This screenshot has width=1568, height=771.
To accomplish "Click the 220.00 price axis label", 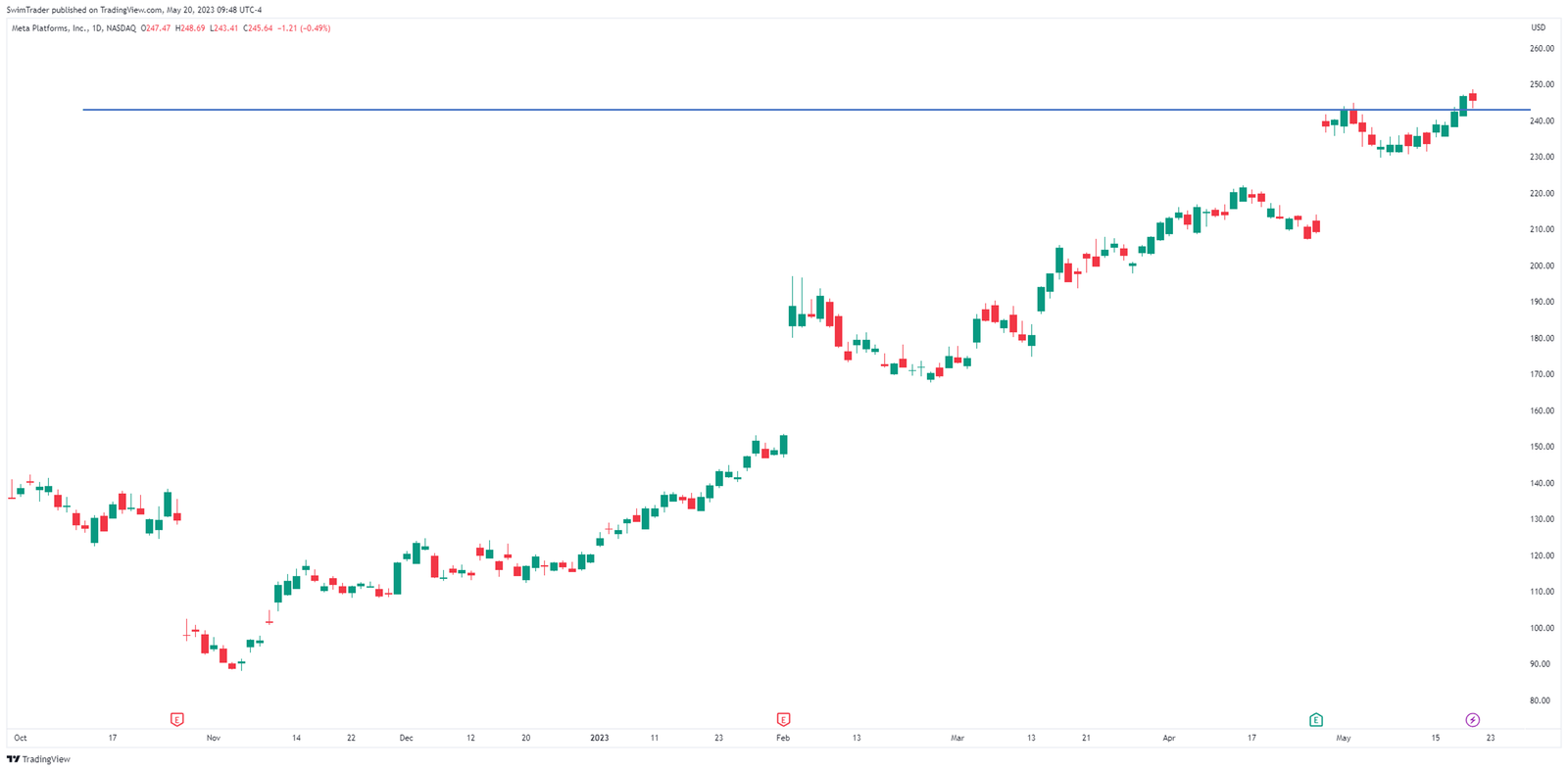I will click(x=1542, y=193).
